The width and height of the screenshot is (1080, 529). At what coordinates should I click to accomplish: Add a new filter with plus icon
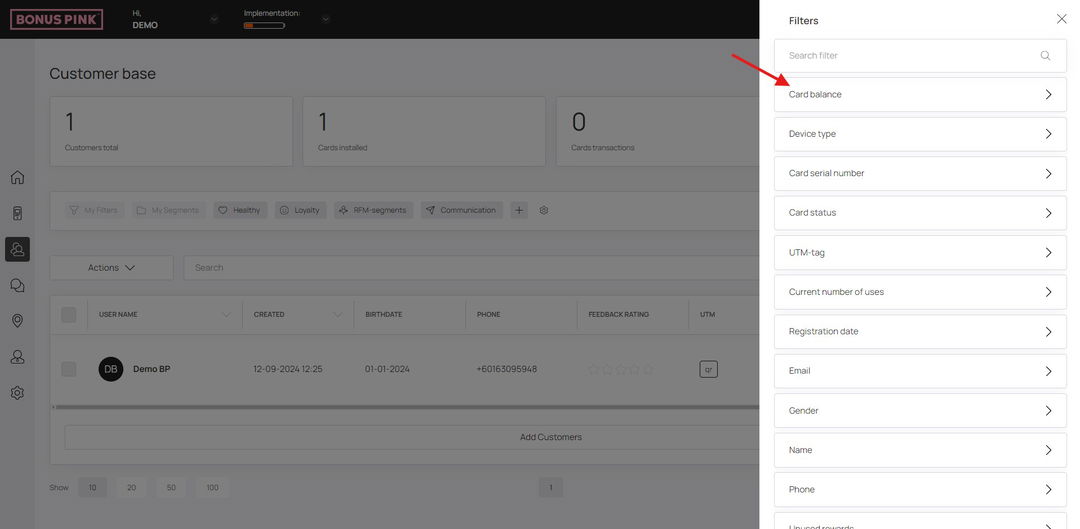519,210
